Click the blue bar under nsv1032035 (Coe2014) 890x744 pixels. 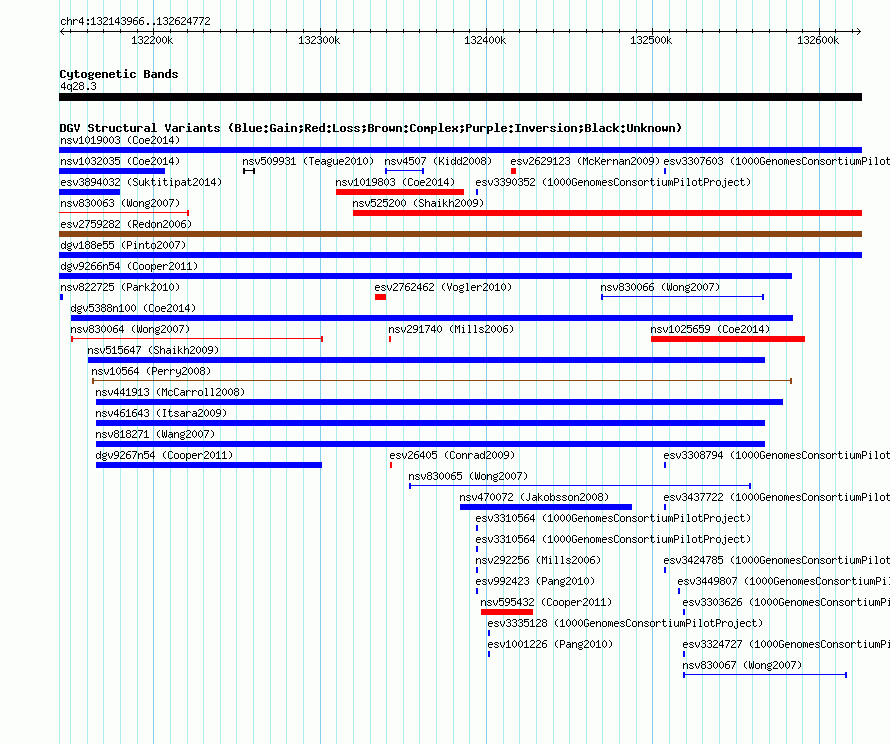[112, 171]
